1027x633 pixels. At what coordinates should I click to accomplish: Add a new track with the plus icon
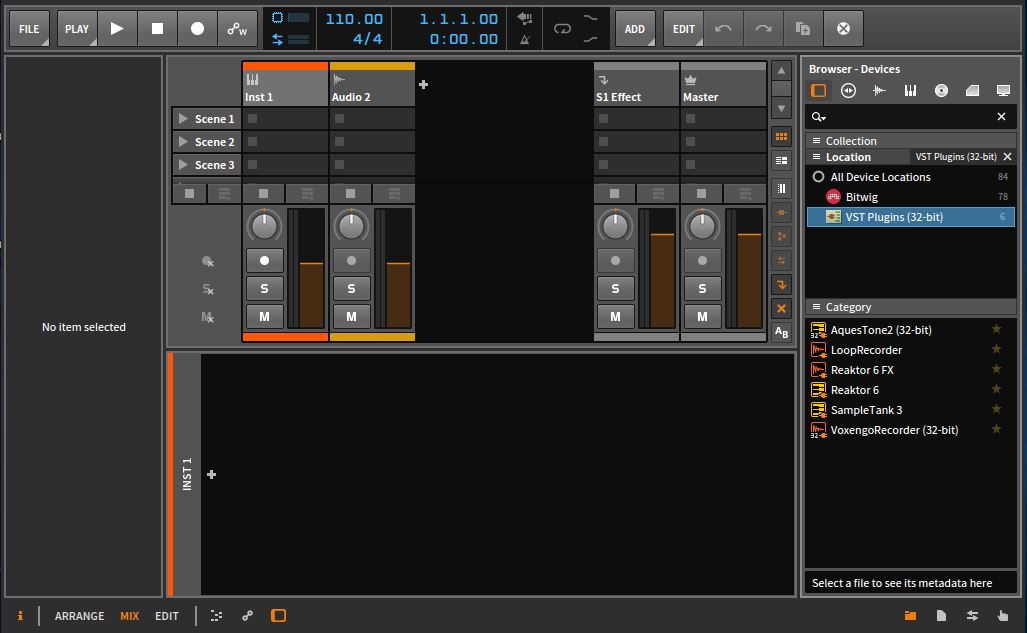[423, 85]
